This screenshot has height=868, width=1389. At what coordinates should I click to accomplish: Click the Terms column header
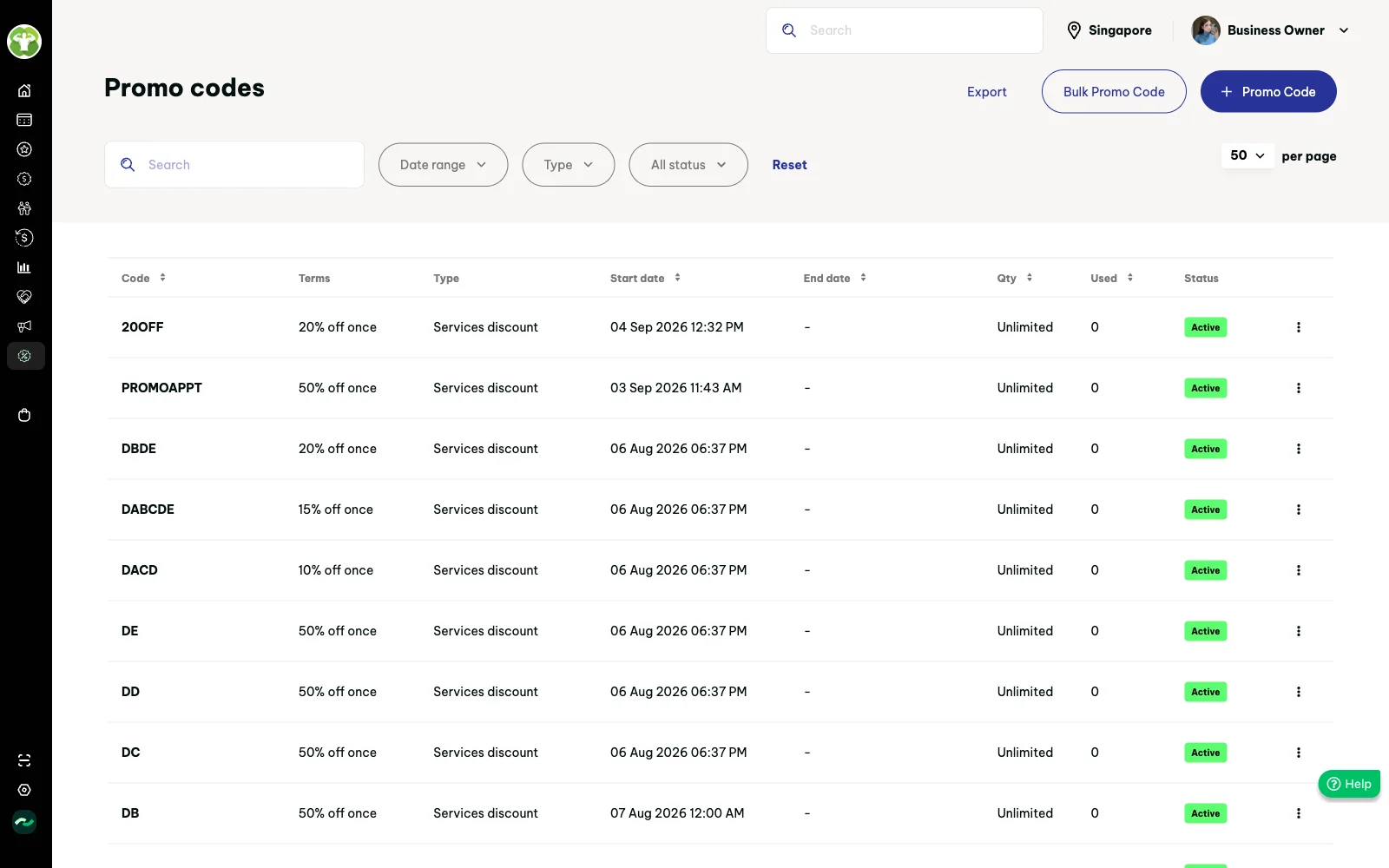pyautogui.click(x=314, y=279)
